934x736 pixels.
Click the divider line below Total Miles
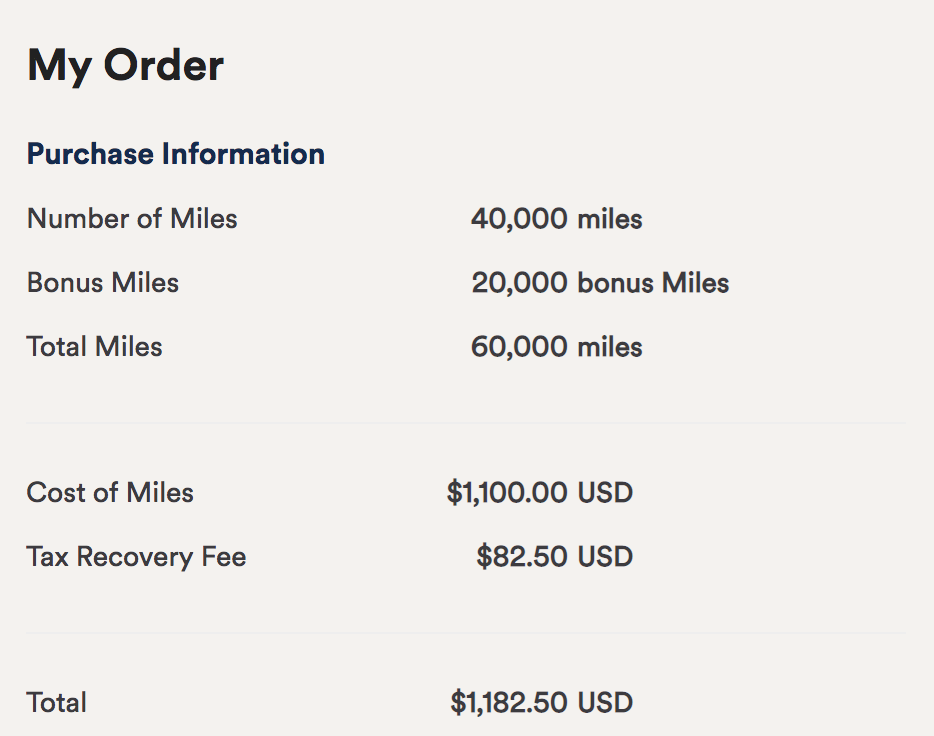click(x=465, y=423)
